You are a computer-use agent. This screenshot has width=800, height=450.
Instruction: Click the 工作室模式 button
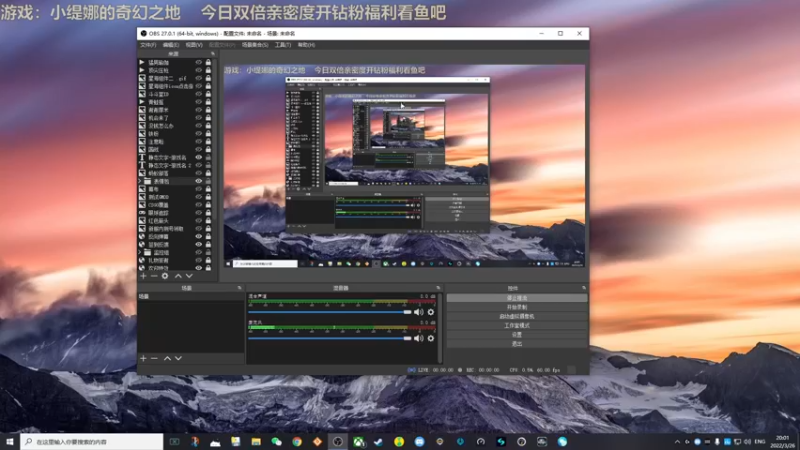coord(517,326)
